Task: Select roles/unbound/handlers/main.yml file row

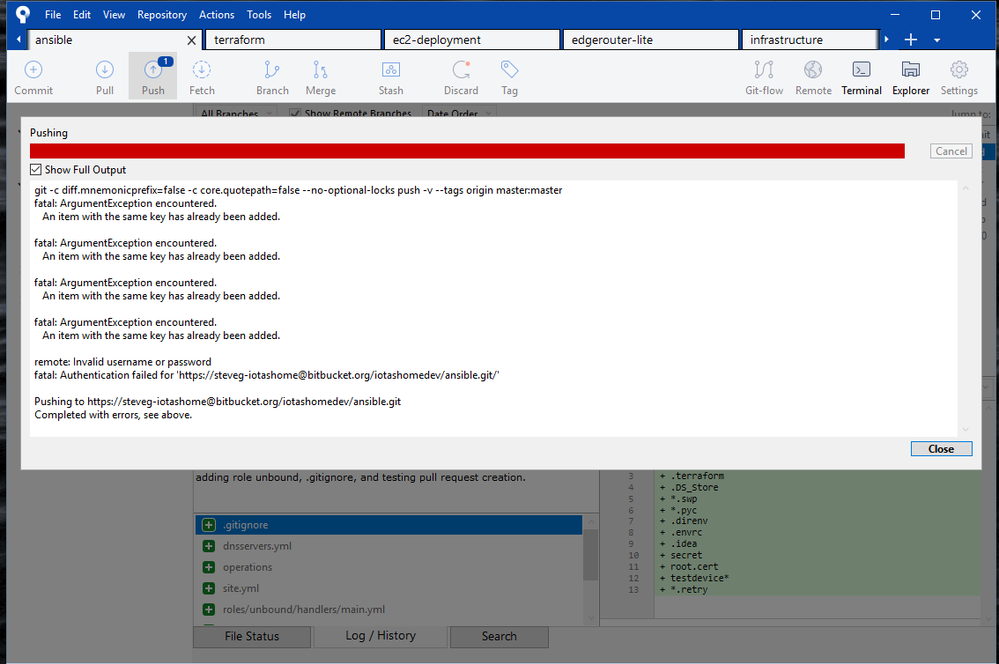Action: coord(389,609)
